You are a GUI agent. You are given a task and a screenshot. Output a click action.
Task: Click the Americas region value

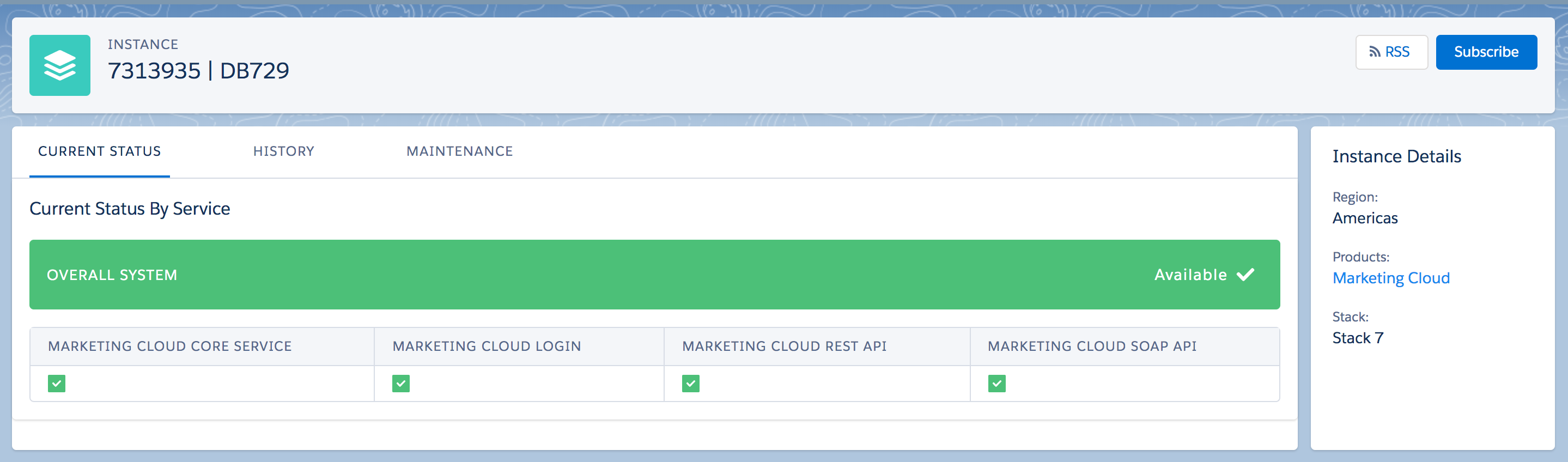click(x=1365, y=218)
